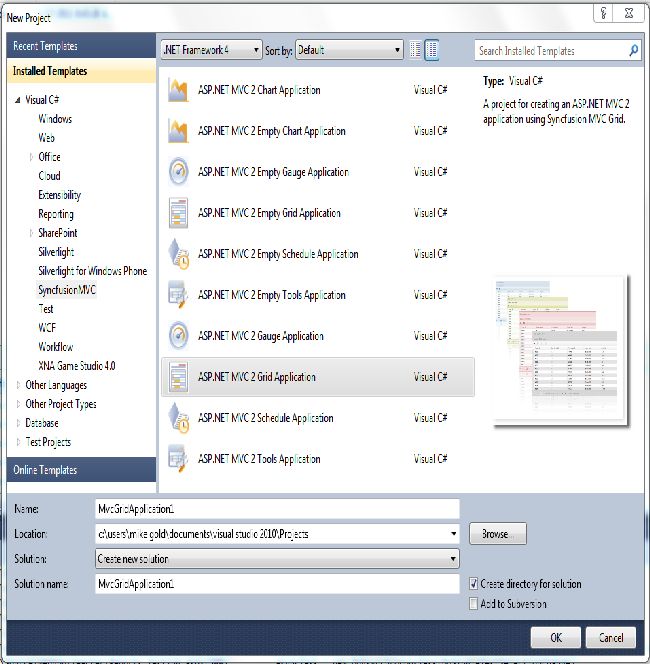Expand the Test Projects node
Viewport: 650px width, 664px height.
tap(18, 442)
